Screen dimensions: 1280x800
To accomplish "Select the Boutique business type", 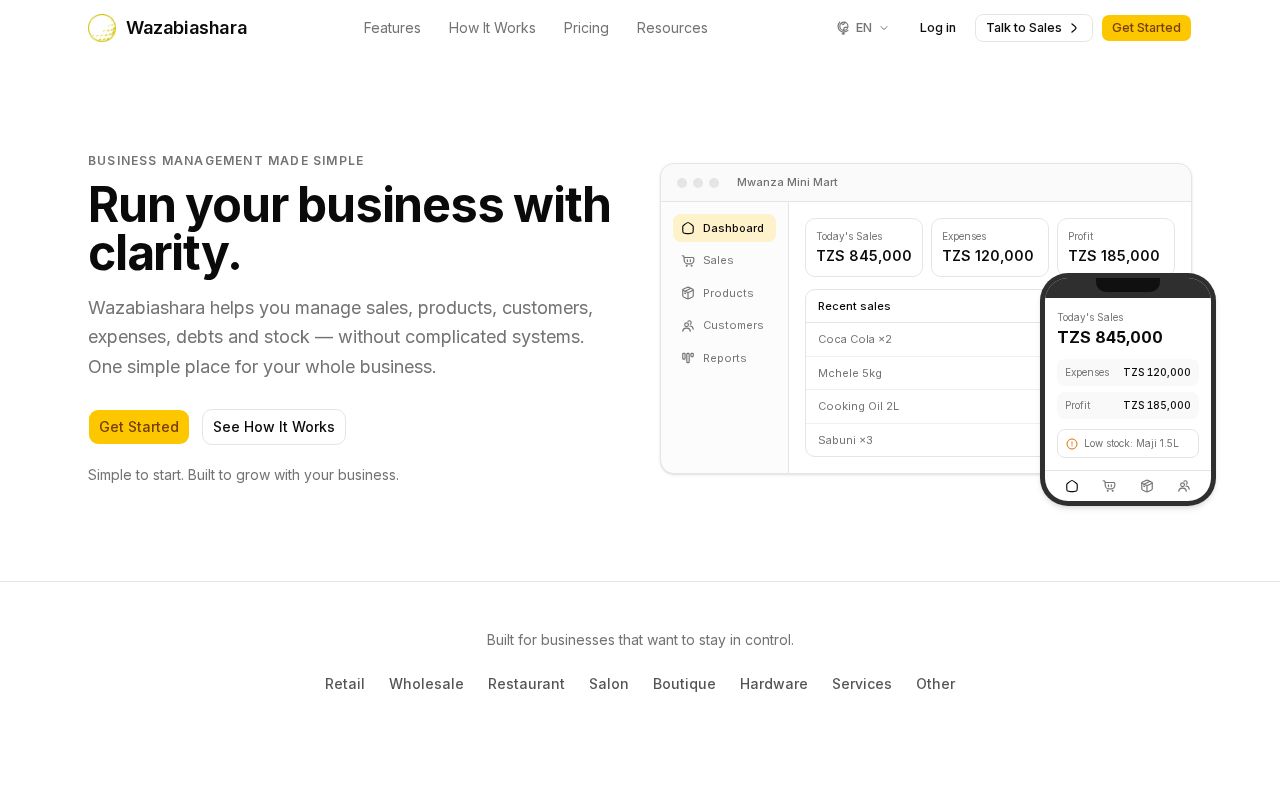I will coord(684,684).
